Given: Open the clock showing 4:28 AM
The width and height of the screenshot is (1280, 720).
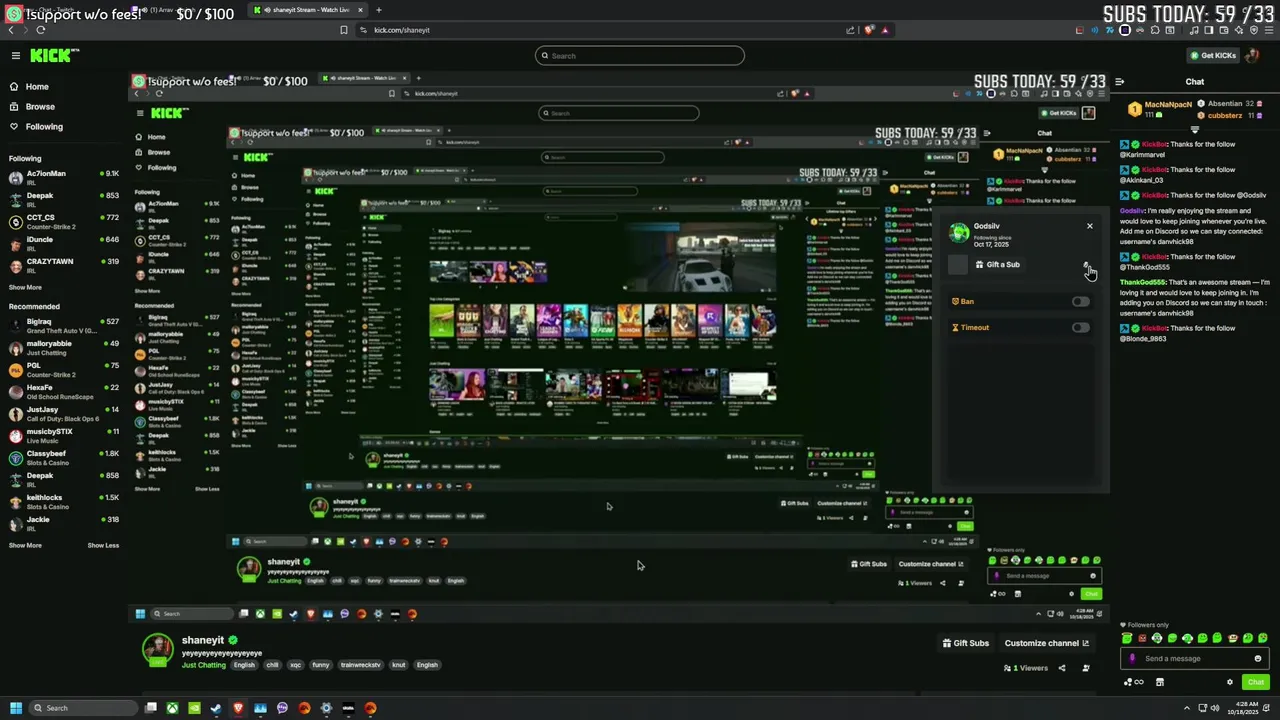Looking at the screenshot, I should 1244,708.
